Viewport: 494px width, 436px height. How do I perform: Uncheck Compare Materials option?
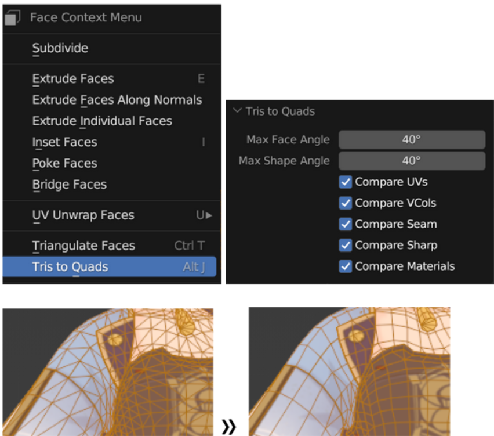click(x=345, y=266)
